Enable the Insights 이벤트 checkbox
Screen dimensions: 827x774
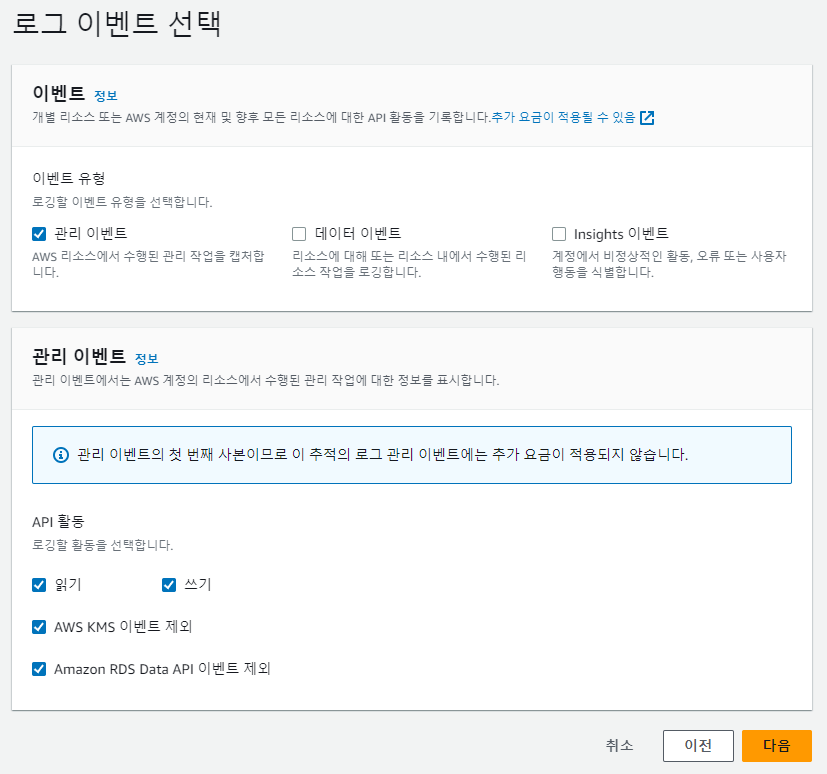[x=559, y=234]
